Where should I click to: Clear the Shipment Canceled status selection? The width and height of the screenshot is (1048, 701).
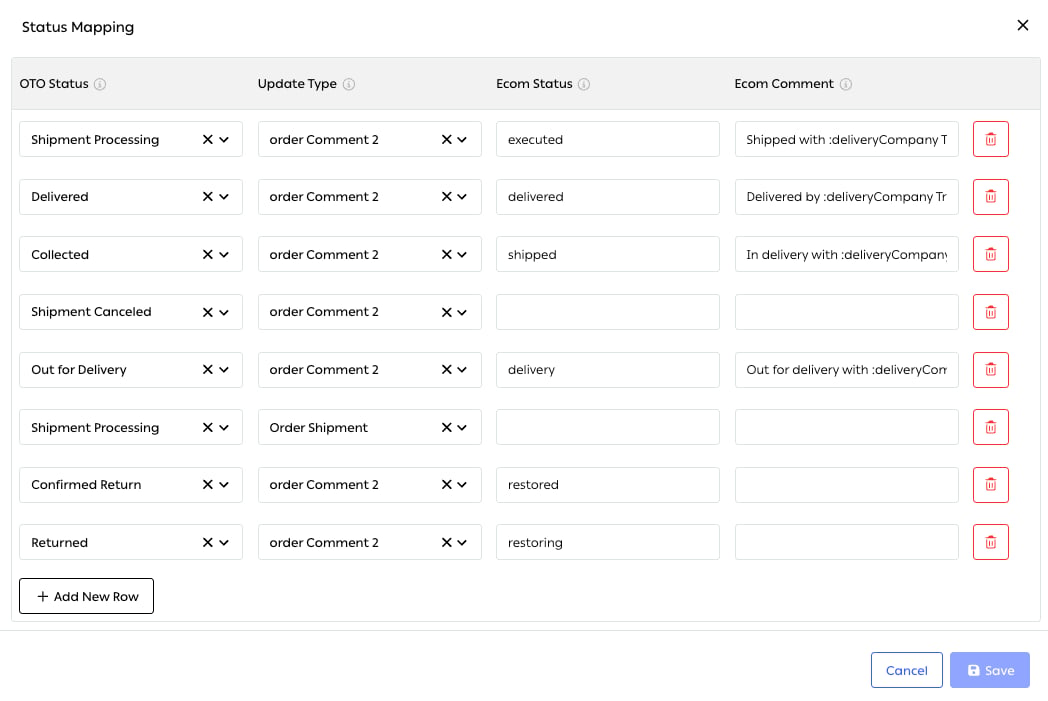[207, 312]
